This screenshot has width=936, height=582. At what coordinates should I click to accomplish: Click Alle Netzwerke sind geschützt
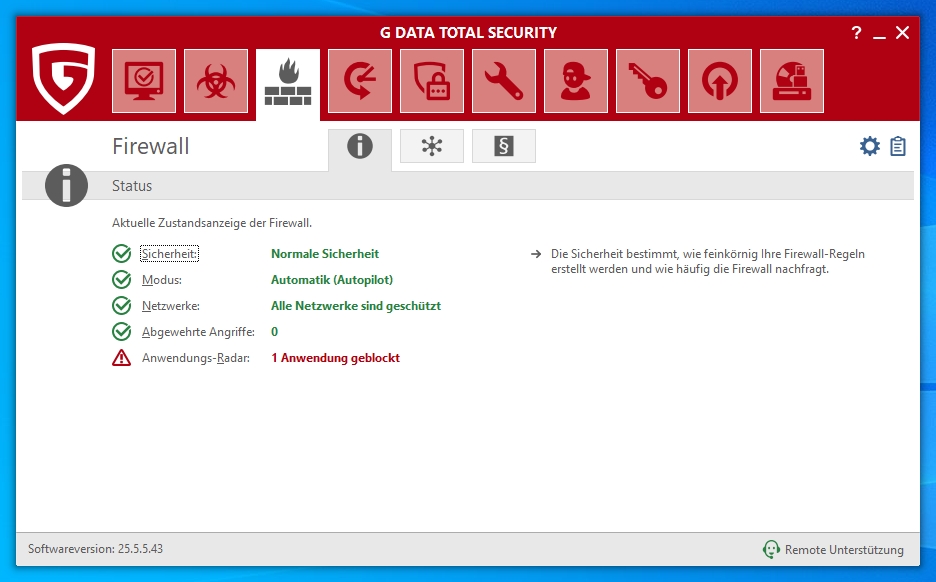(x=356, y=306)
